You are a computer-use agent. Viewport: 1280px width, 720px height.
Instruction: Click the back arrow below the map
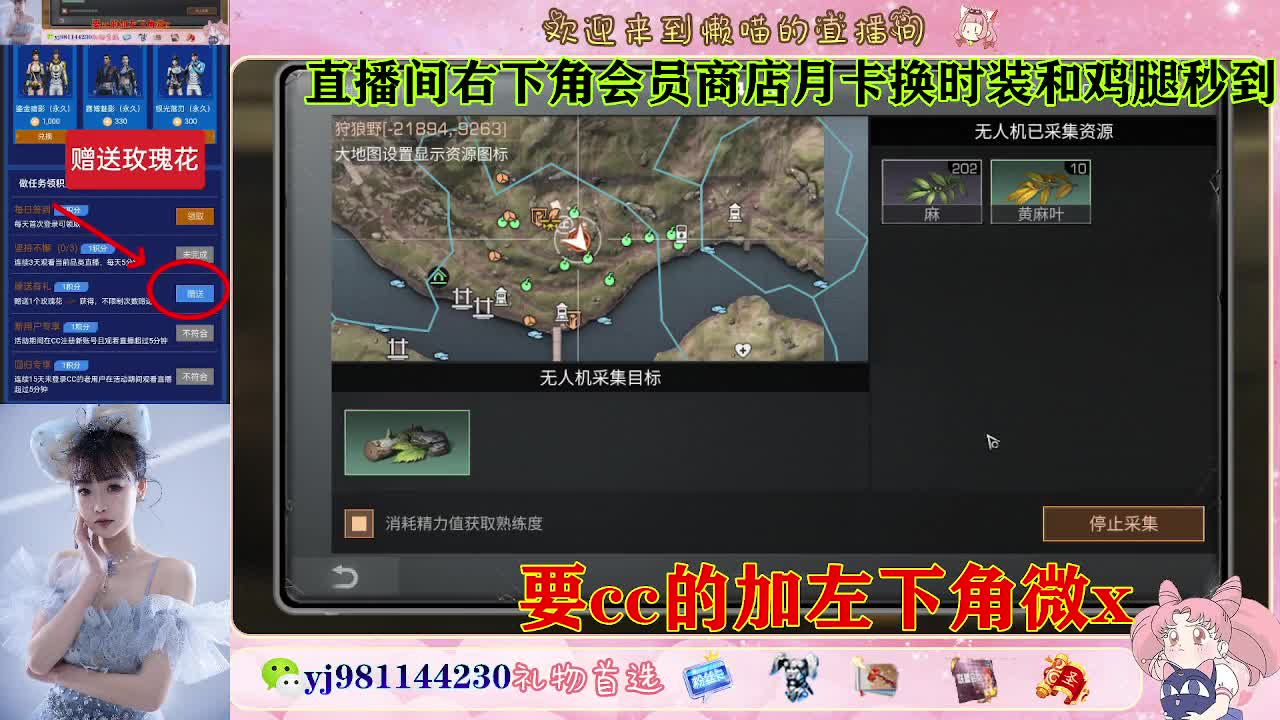[344, 578]
